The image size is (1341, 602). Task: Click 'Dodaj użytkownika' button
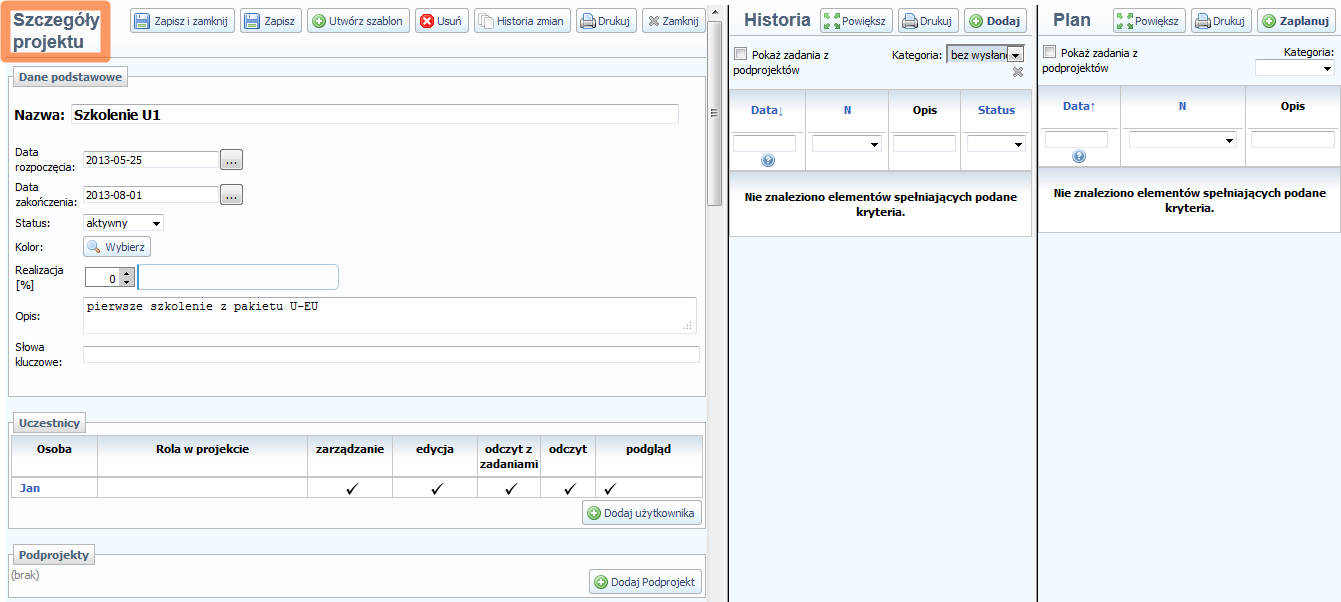tap(642, 513)
